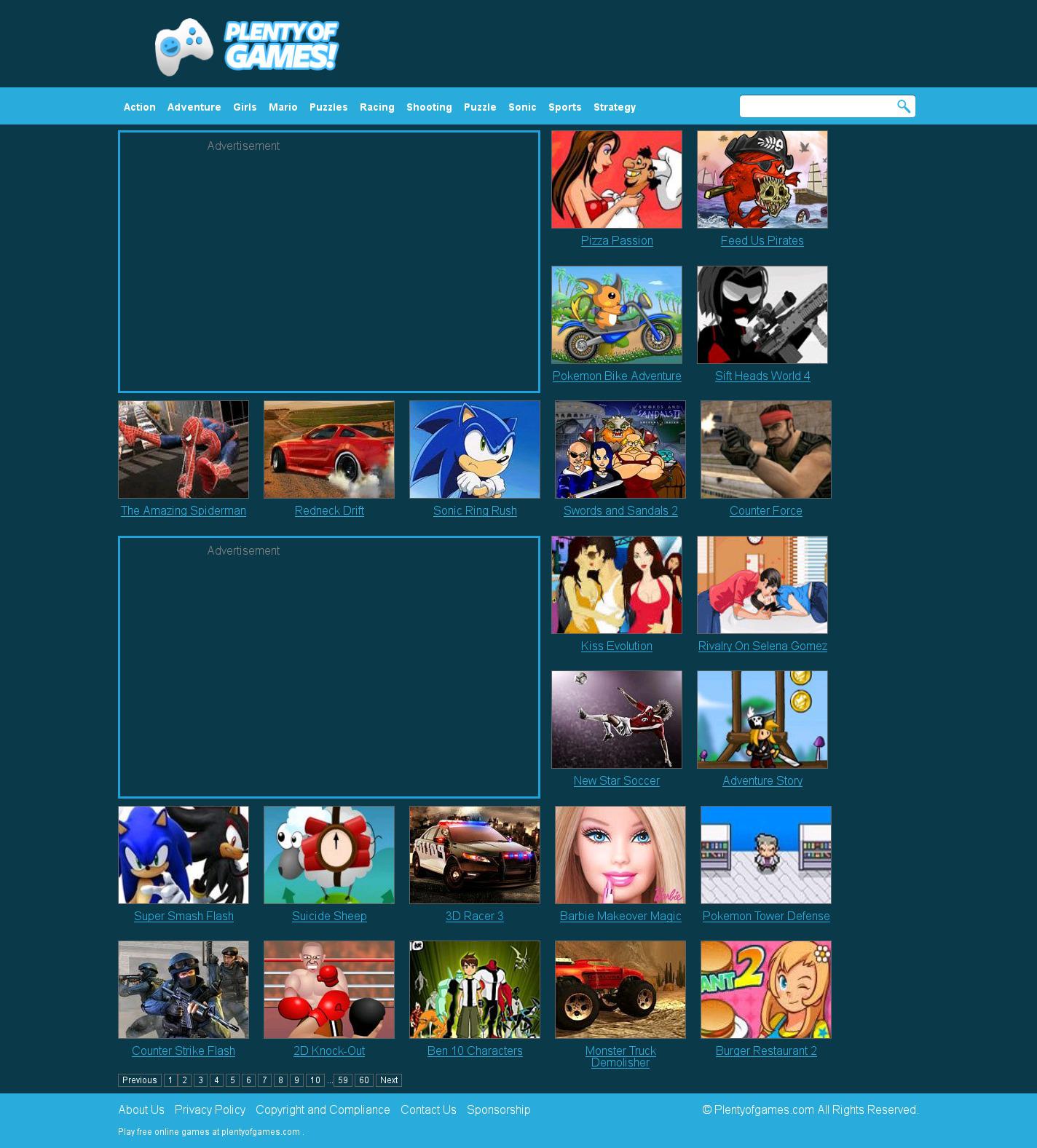Viewport: 1037px width, 1148px height.
Task: Click the Redneck Drift title link
Action: click(x=329, y=511)
